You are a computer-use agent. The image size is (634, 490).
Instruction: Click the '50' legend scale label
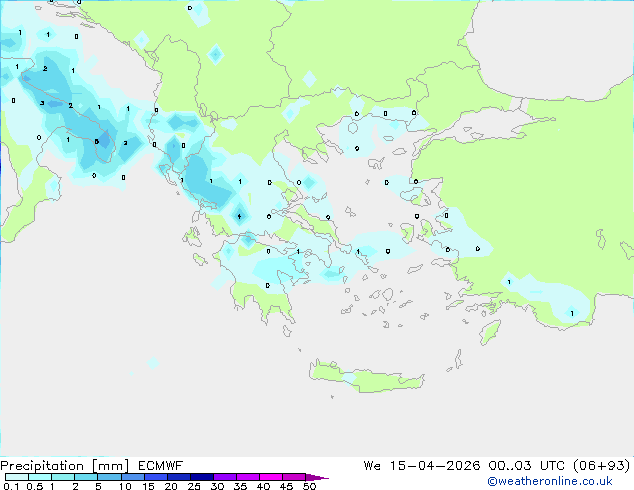(x=309, y=486)
